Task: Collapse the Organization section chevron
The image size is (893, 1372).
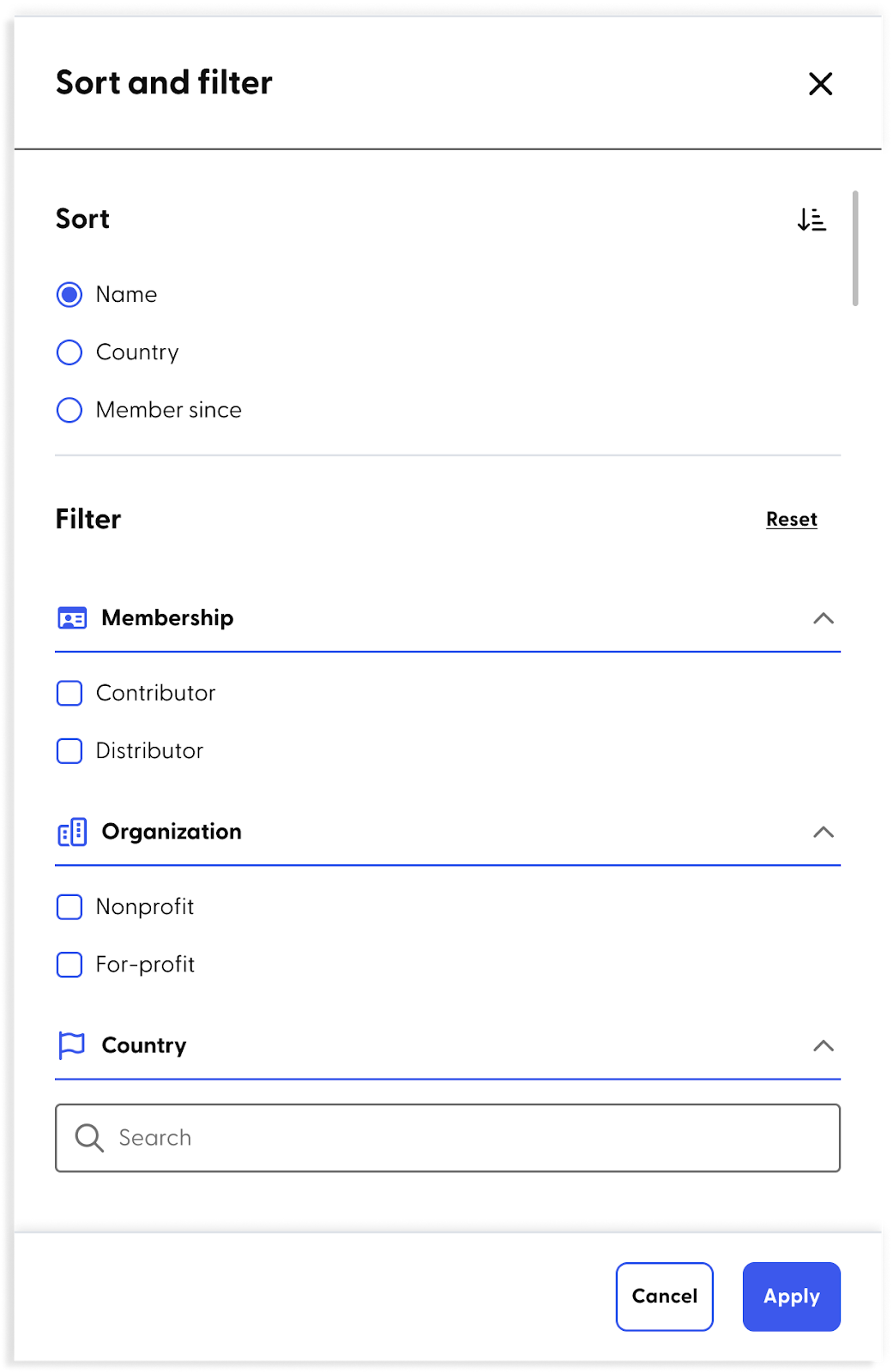Action: click(x=824, y=832)
